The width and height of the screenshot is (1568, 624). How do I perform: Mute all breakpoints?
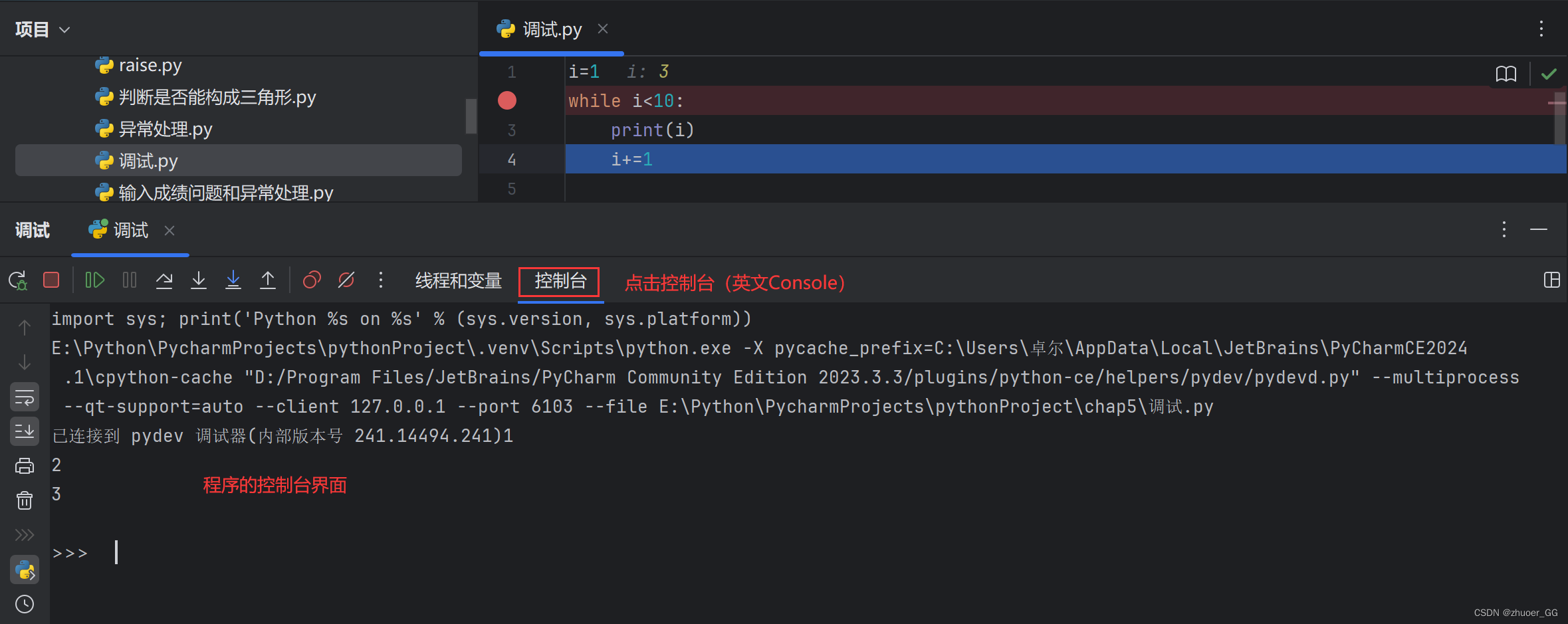click(x=346, y=280)
